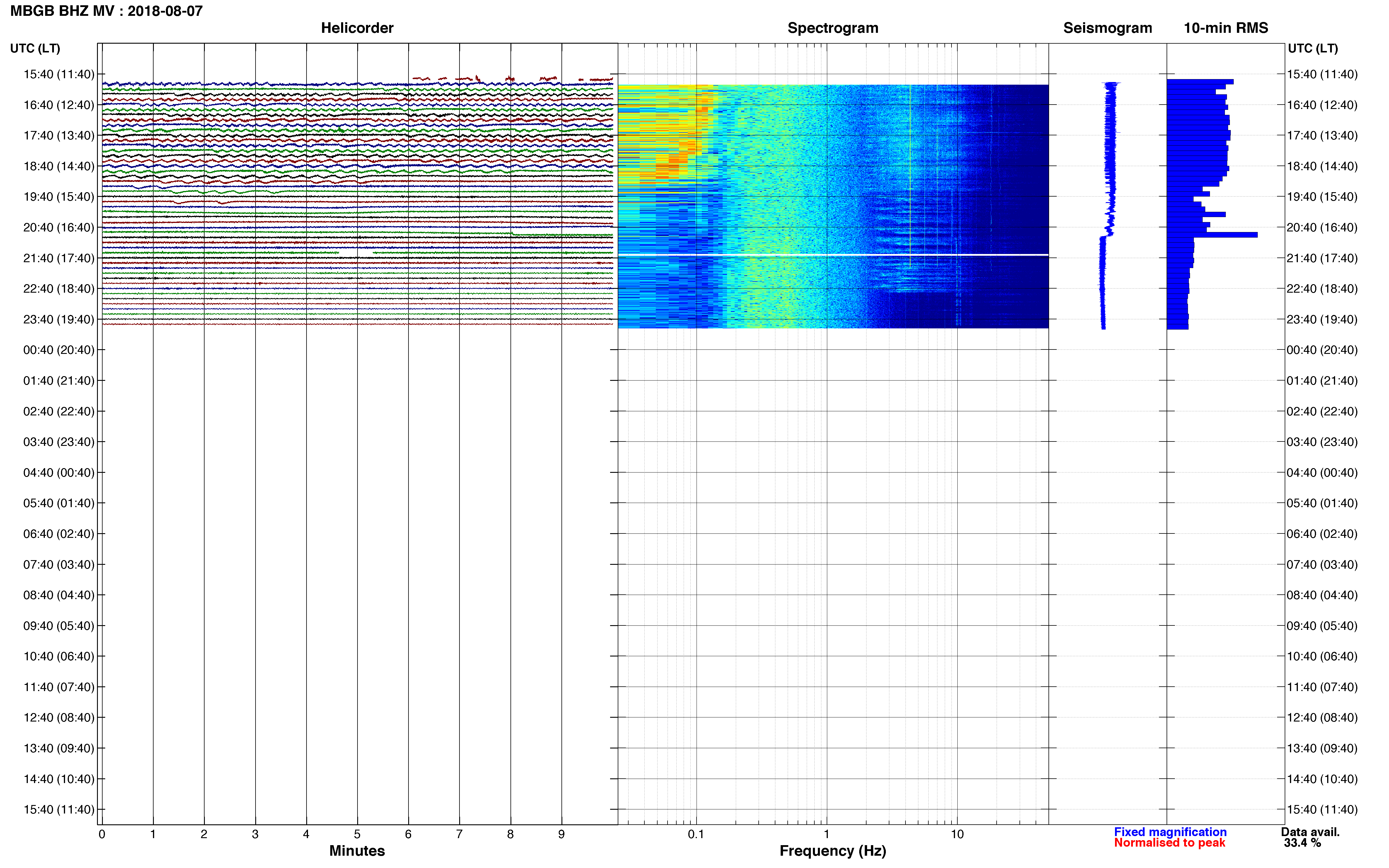Screen dimensions: 1389x868
Task: Click the left '12:40 (08:40)' time label
Action: [x=59, y=718]
